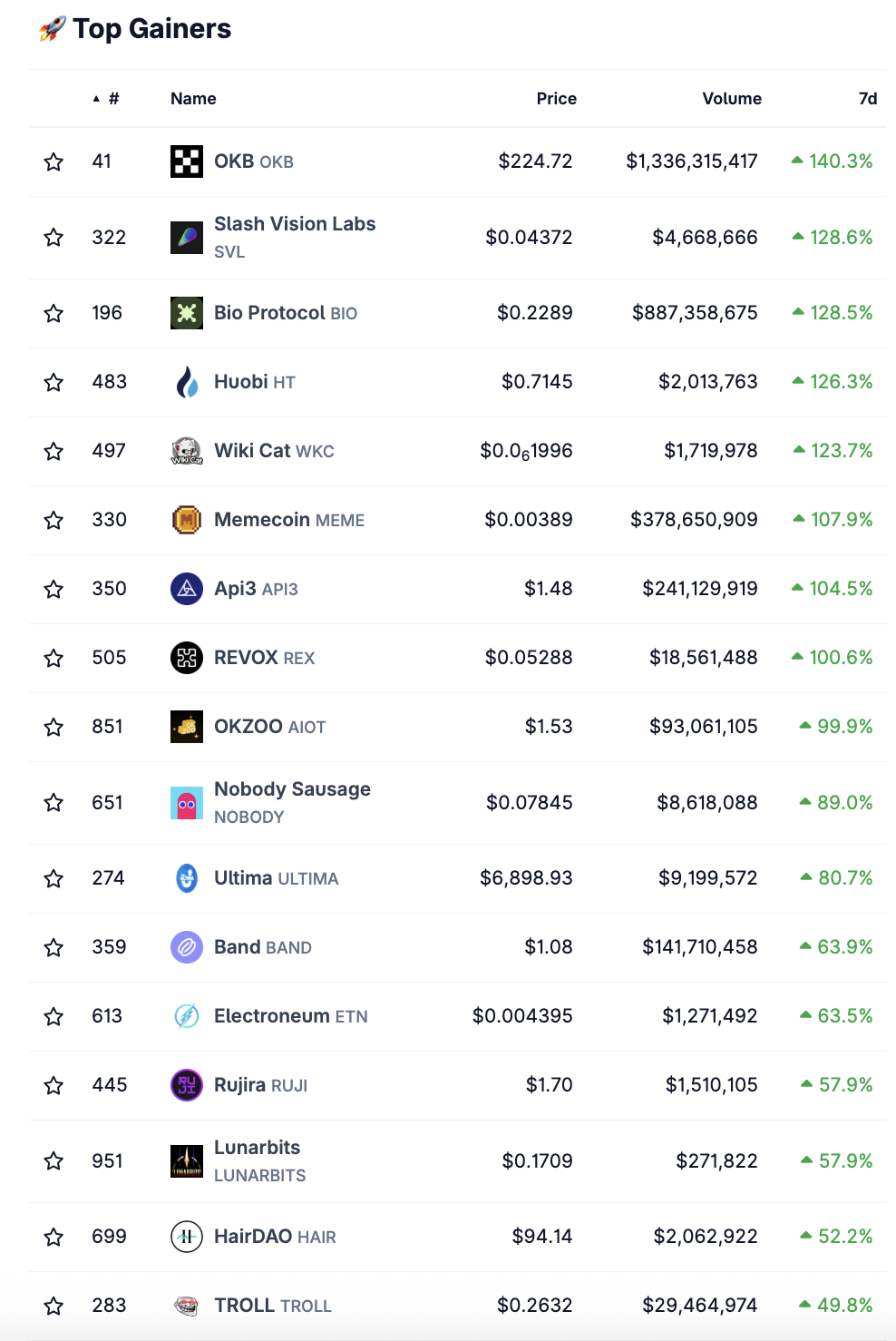The height and width of the screenshot is (1341, 896).
Task: Click the Huobi flame logo icon
Action: pos(187,382)
